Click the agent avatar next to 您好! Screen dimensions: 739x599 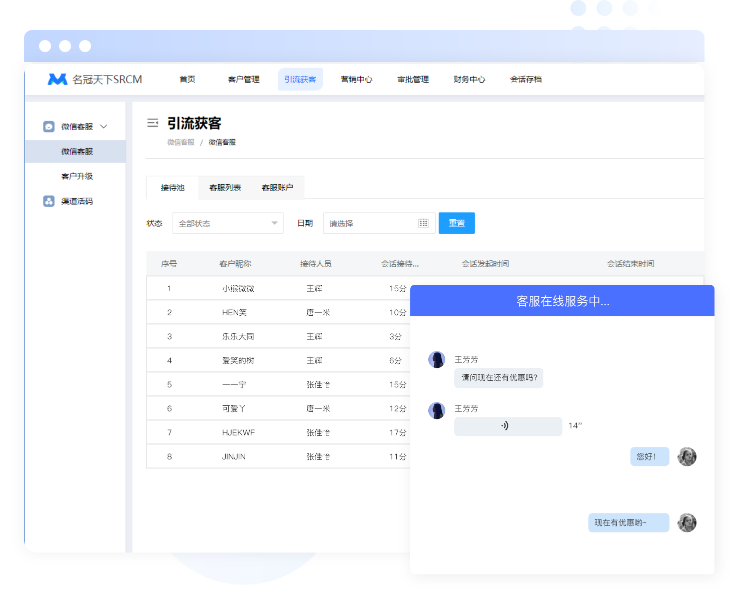(686, 456)
